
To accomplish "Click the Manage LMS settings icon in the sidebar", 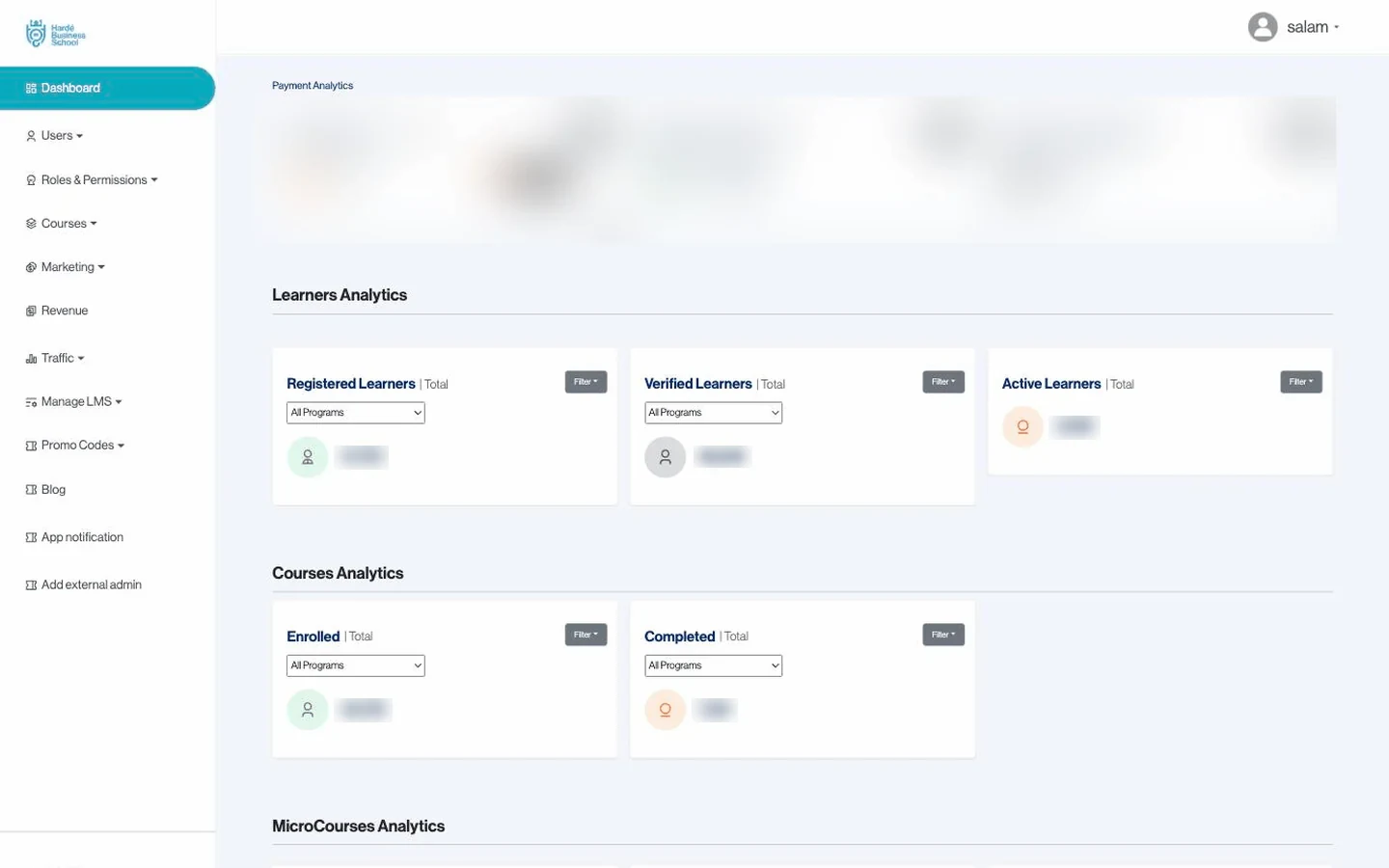I will click(31, 402).
